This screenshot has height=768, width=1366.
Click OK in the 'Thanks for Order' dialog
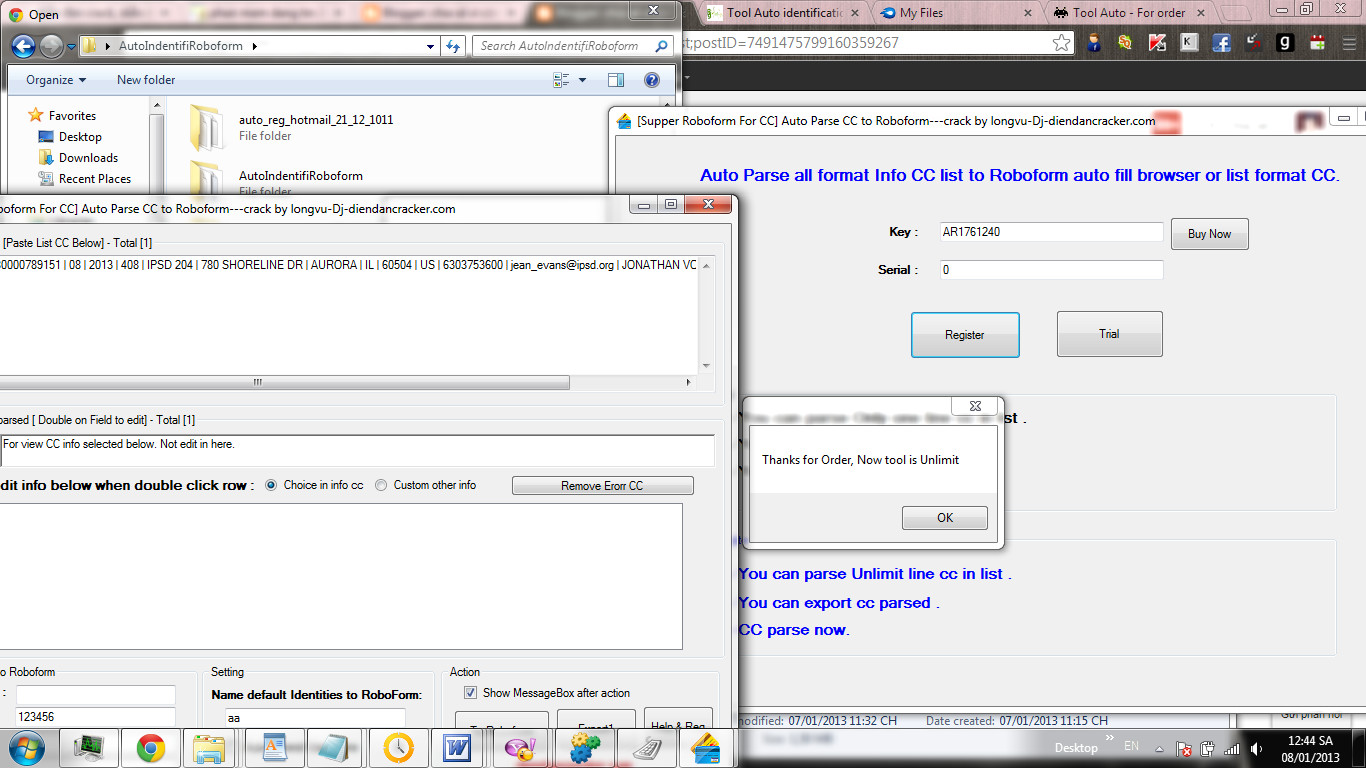click(x=944, y=518)
